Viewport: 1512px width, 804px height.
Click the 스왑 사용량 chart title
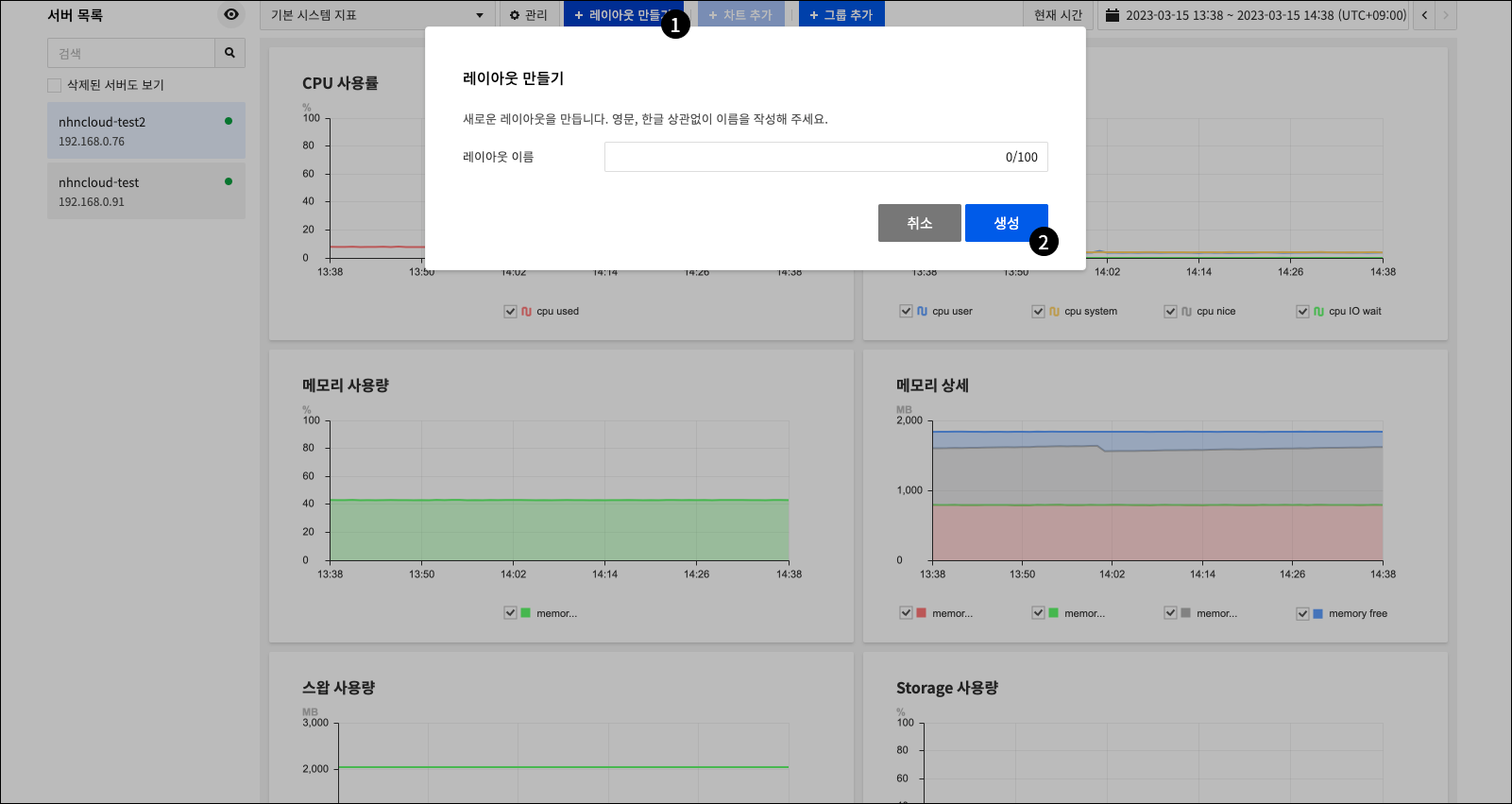click(x=338, y=688)
